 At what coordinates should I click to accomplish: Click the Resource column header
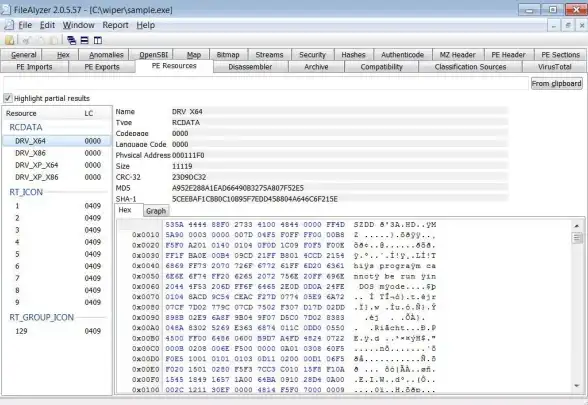(x=41, y=113)
